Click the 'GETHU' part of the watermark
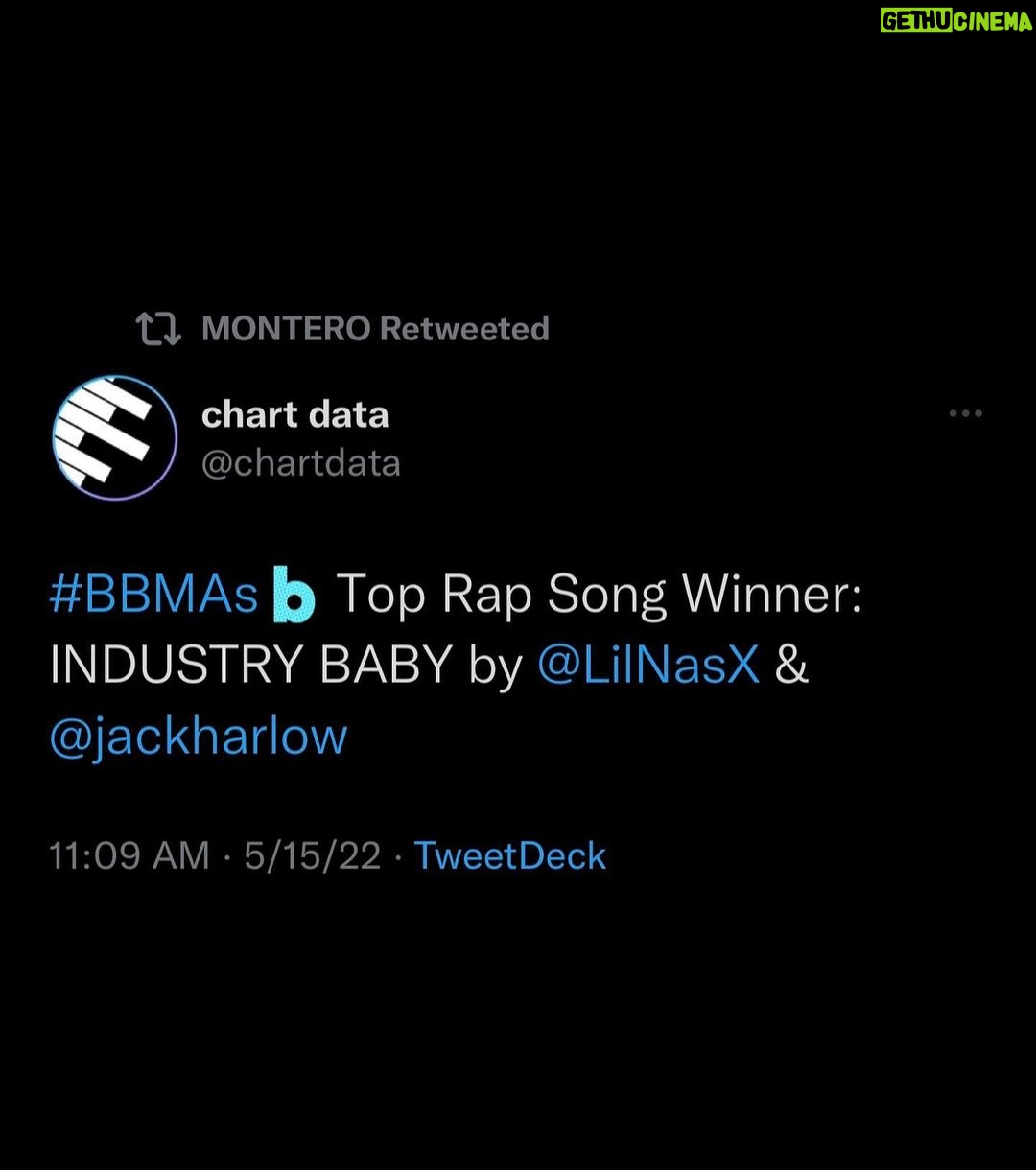The height and width of the screenshot is (1170, 1036). [x=916, y=21]
